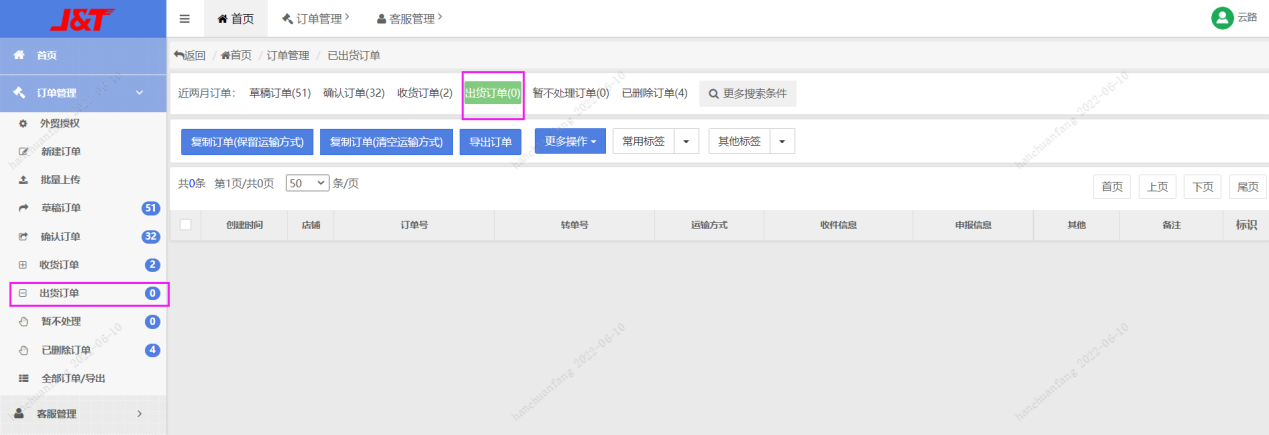
Task: Open the 50 条/页 page size selector
Action: [307, 183]
